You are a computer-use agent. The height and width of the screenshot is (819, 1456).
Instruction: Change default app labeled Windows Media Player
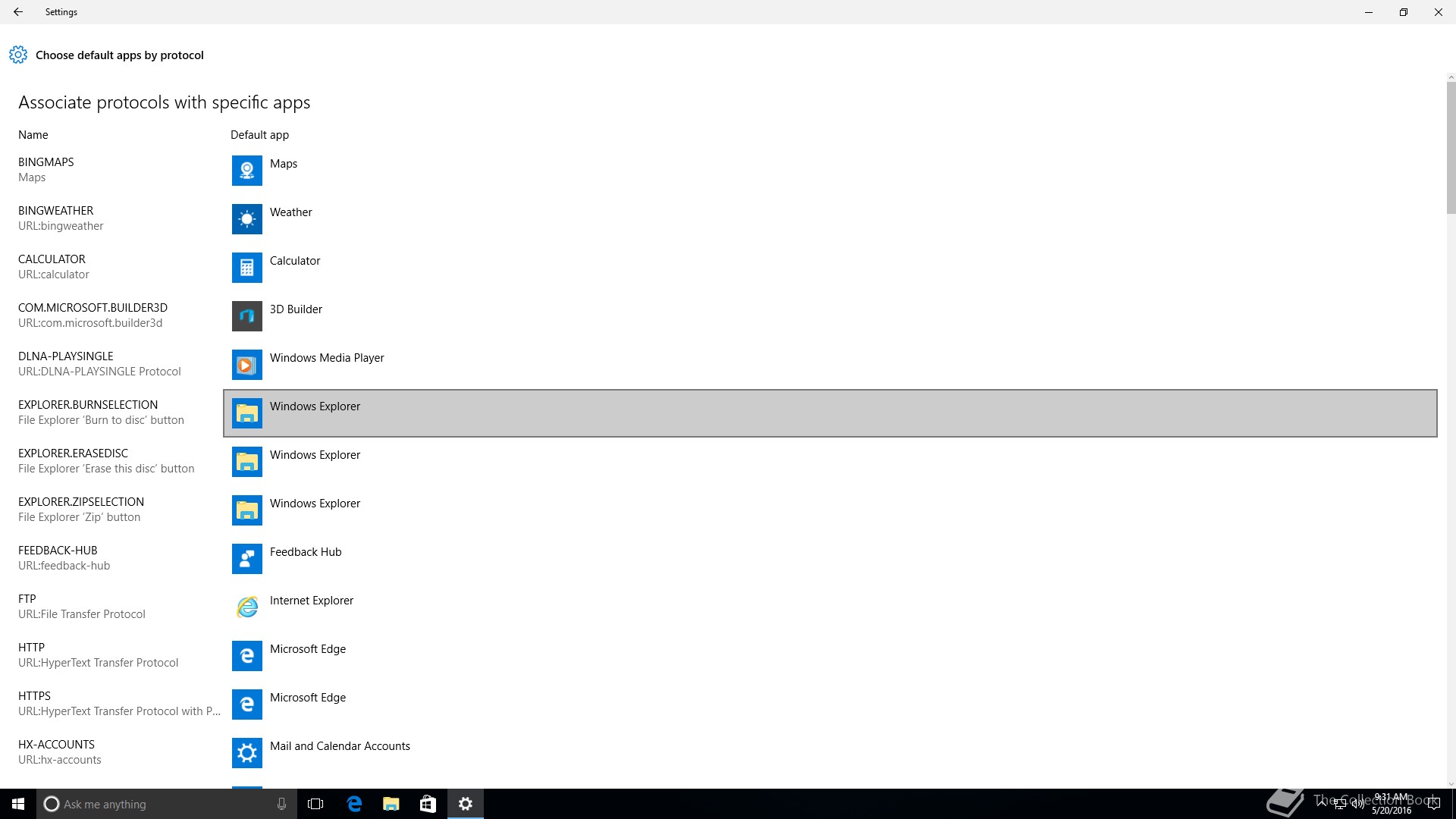[327, 358]
